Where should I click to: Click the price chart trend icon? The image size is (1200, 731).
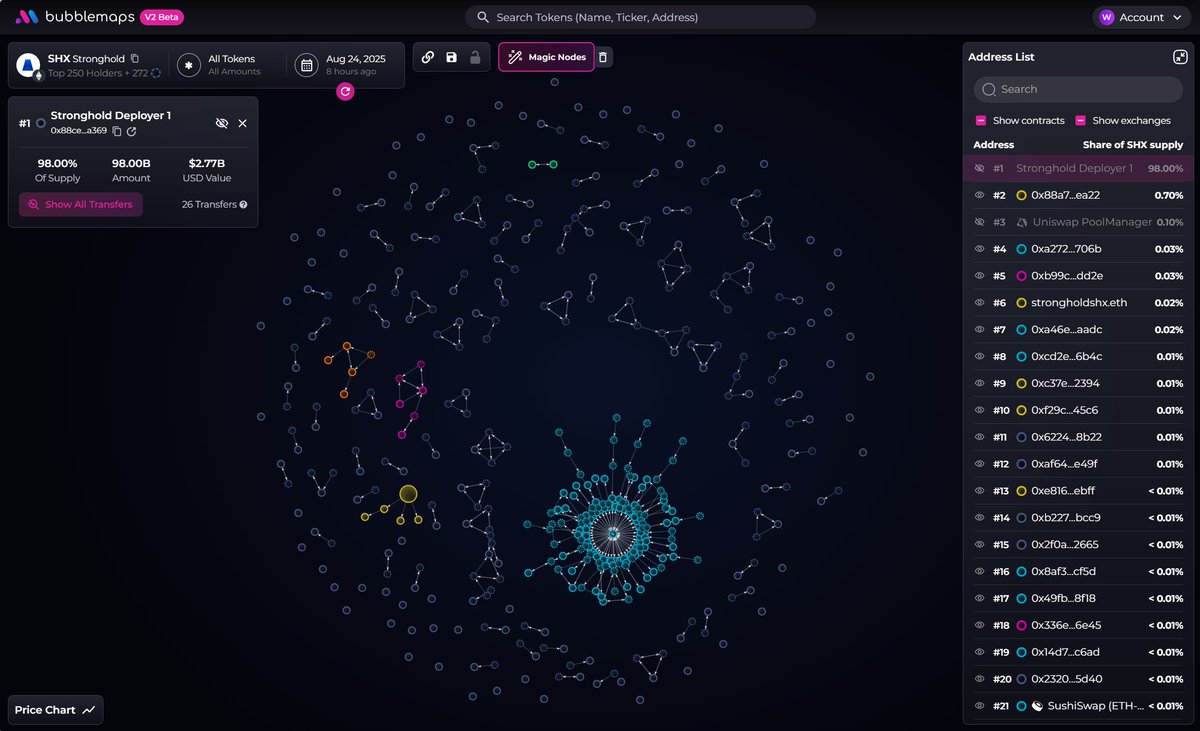tap(89, 710)
